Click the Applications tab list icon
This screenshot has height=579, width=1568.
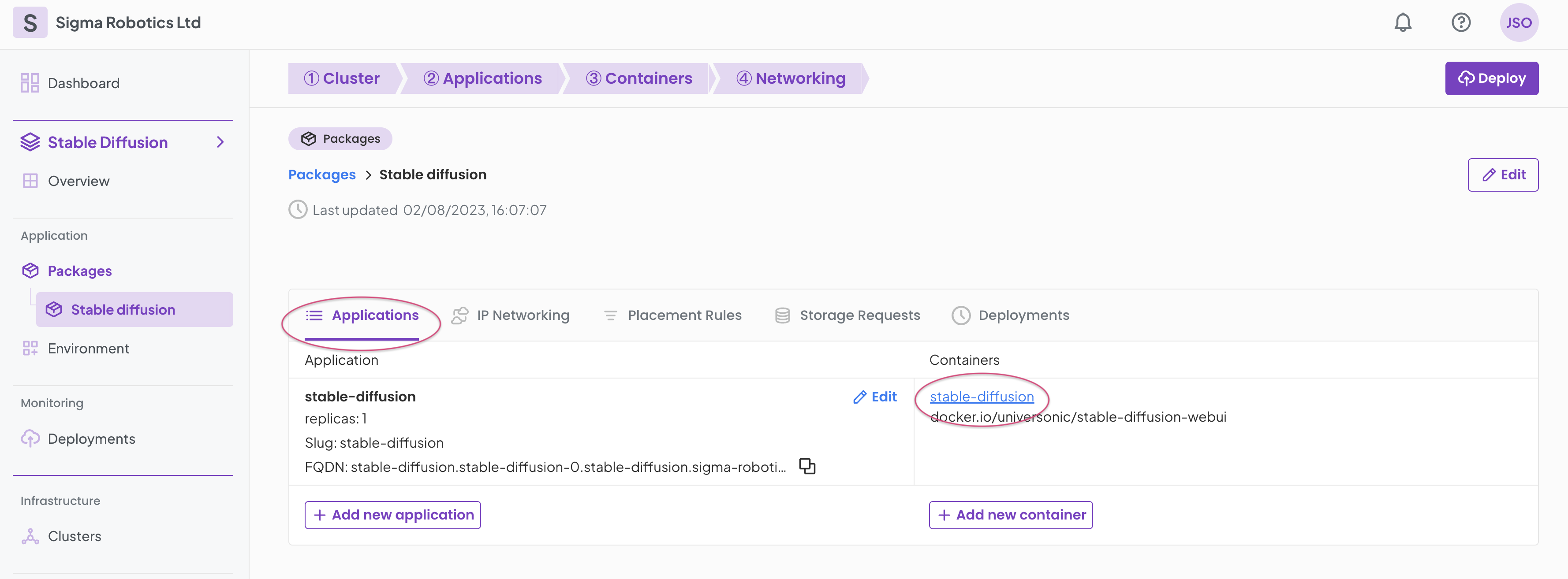pos(314,315)
